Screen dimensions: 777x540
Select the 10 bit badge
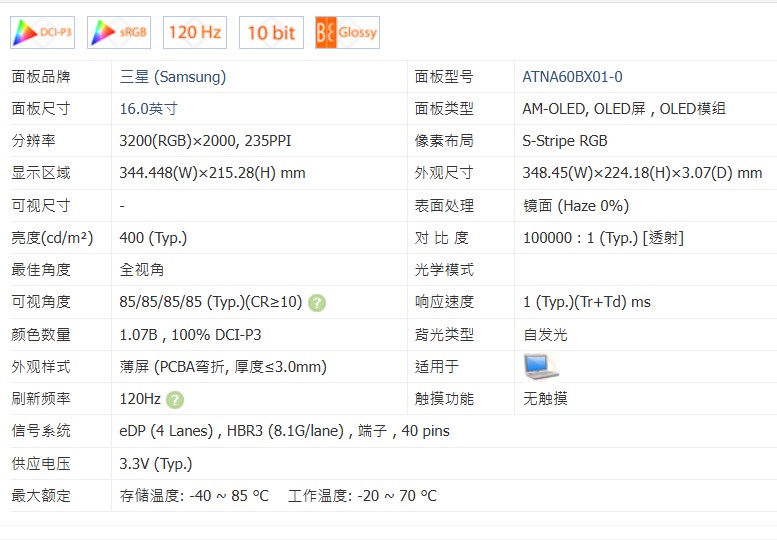(270, 33)
